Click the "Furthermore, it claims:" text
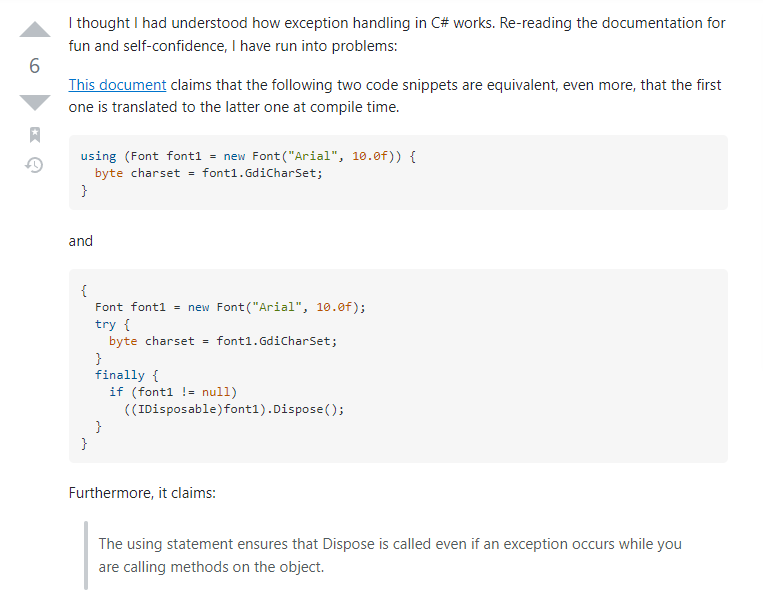This screenshot has height=595, width=763. tap(142, 493)
